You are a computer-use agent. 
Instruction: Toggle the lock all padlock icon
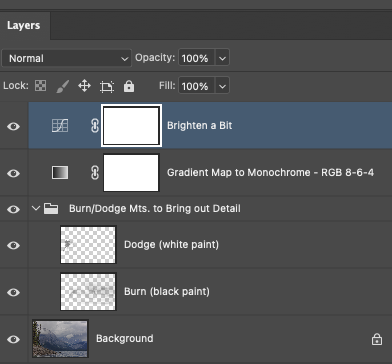pos(129,86)
